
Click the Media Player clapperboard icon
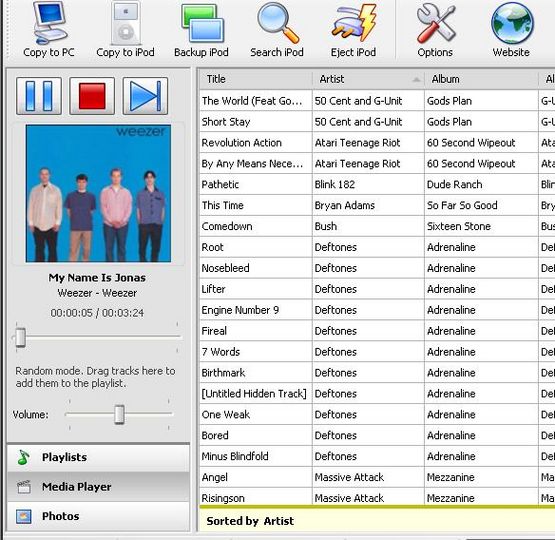(24, 487)
